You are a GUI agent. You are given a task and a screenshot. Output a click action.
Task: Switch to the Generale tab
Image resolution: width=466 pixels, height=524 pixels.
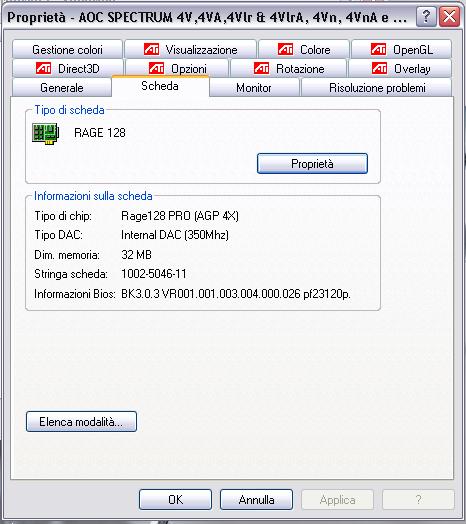62,88
